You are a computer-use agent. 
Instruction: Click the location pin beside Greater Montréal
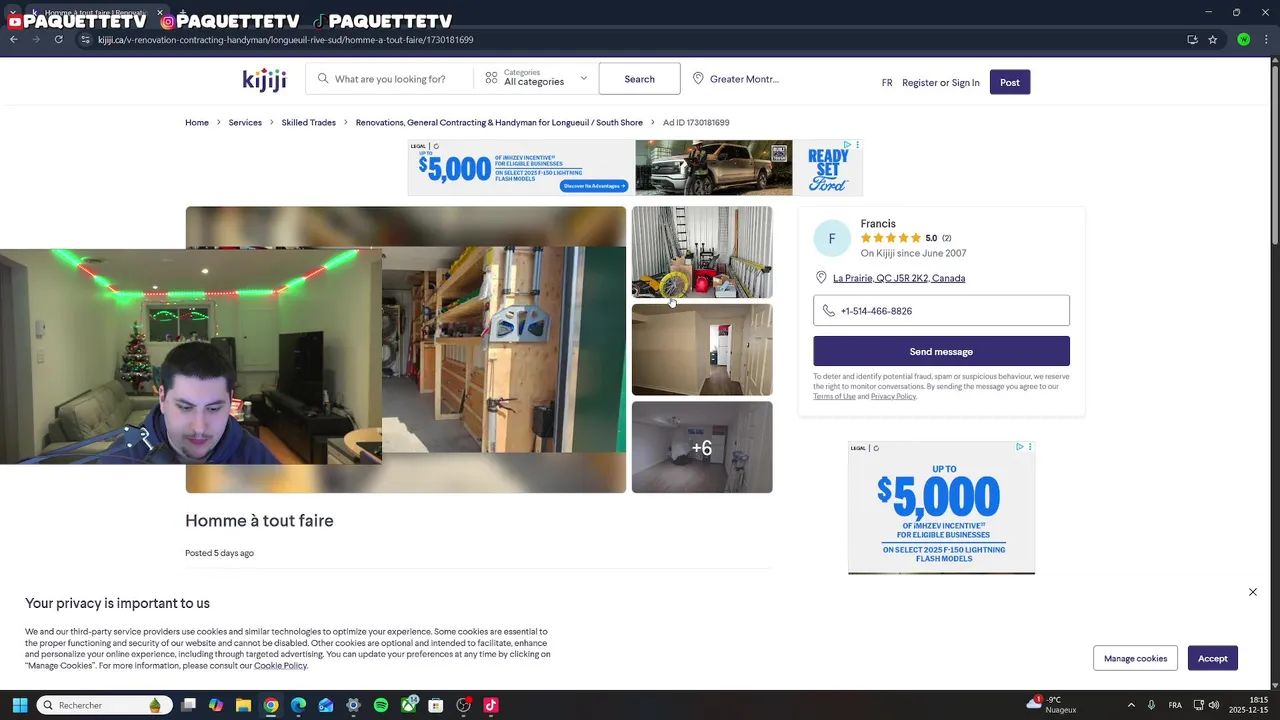coord(698,79)
